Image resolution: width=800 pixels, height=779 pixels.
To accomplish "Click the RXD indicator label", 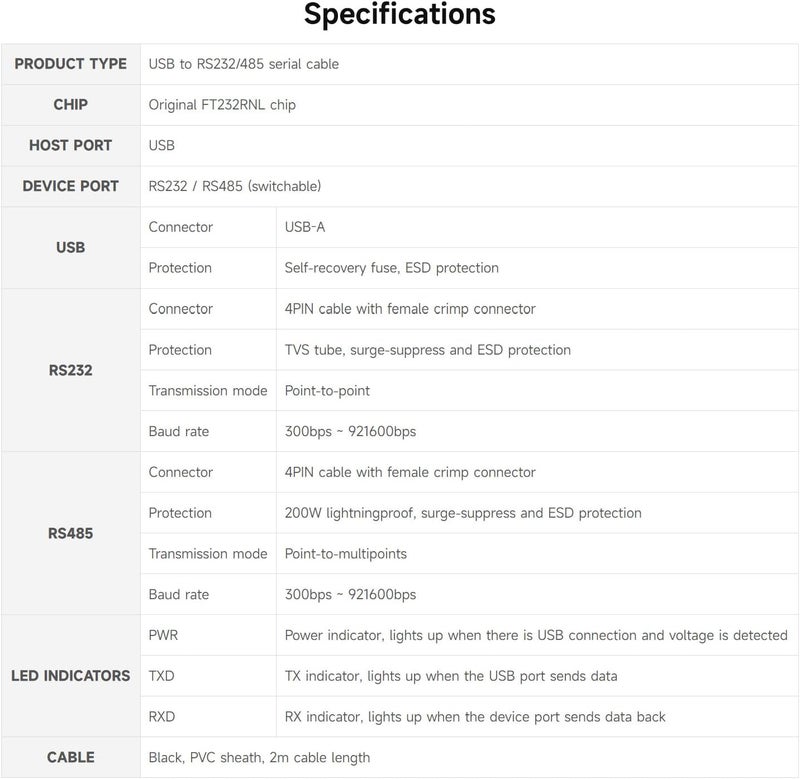I will click(162, 717).
